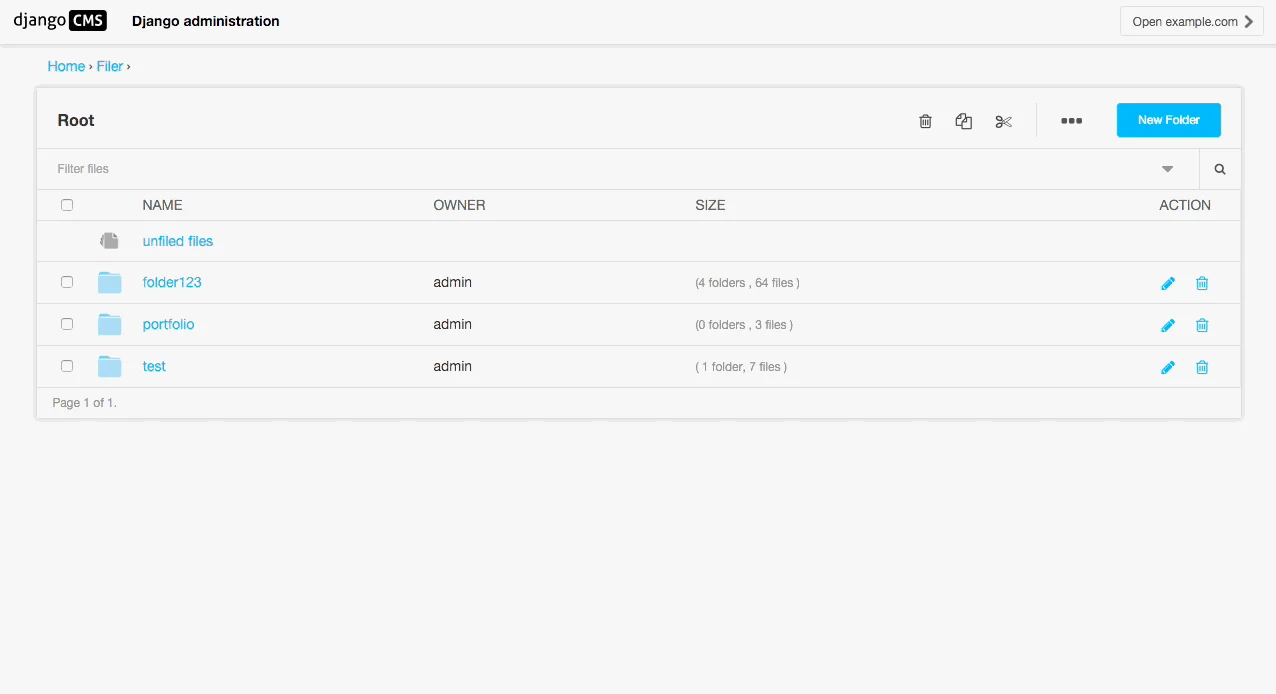
Task: Click the delete trash icon in the toolbar
Action: [x=925, y=121]
